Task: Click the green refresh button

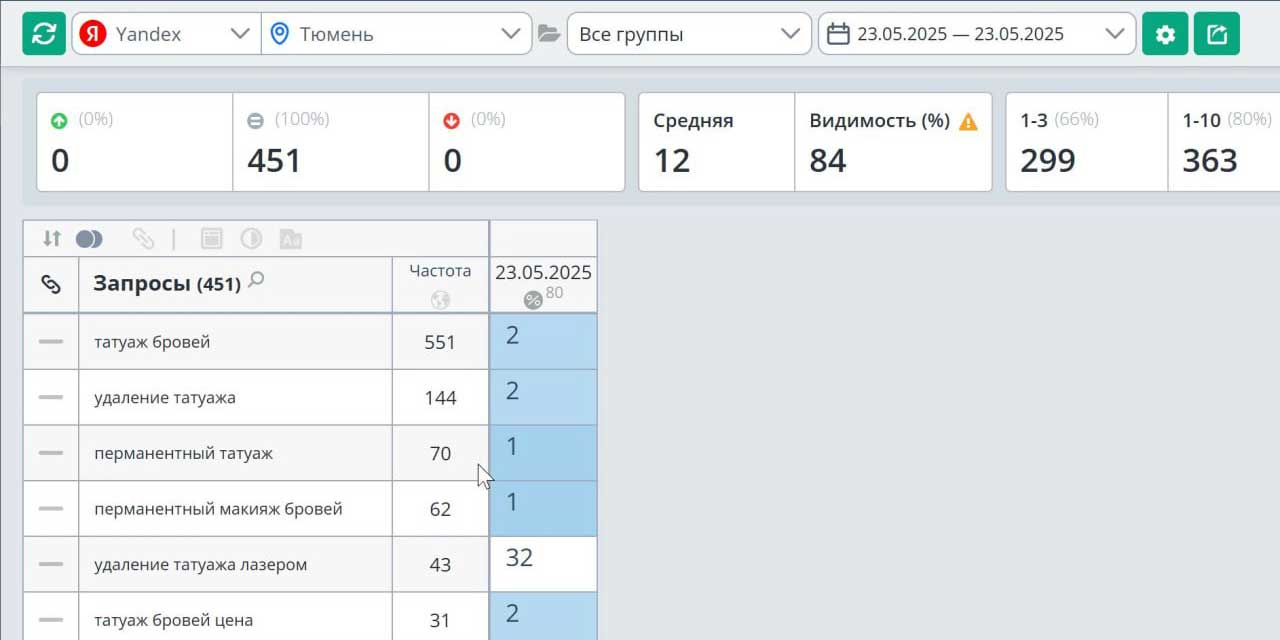Action: [44, 34]
